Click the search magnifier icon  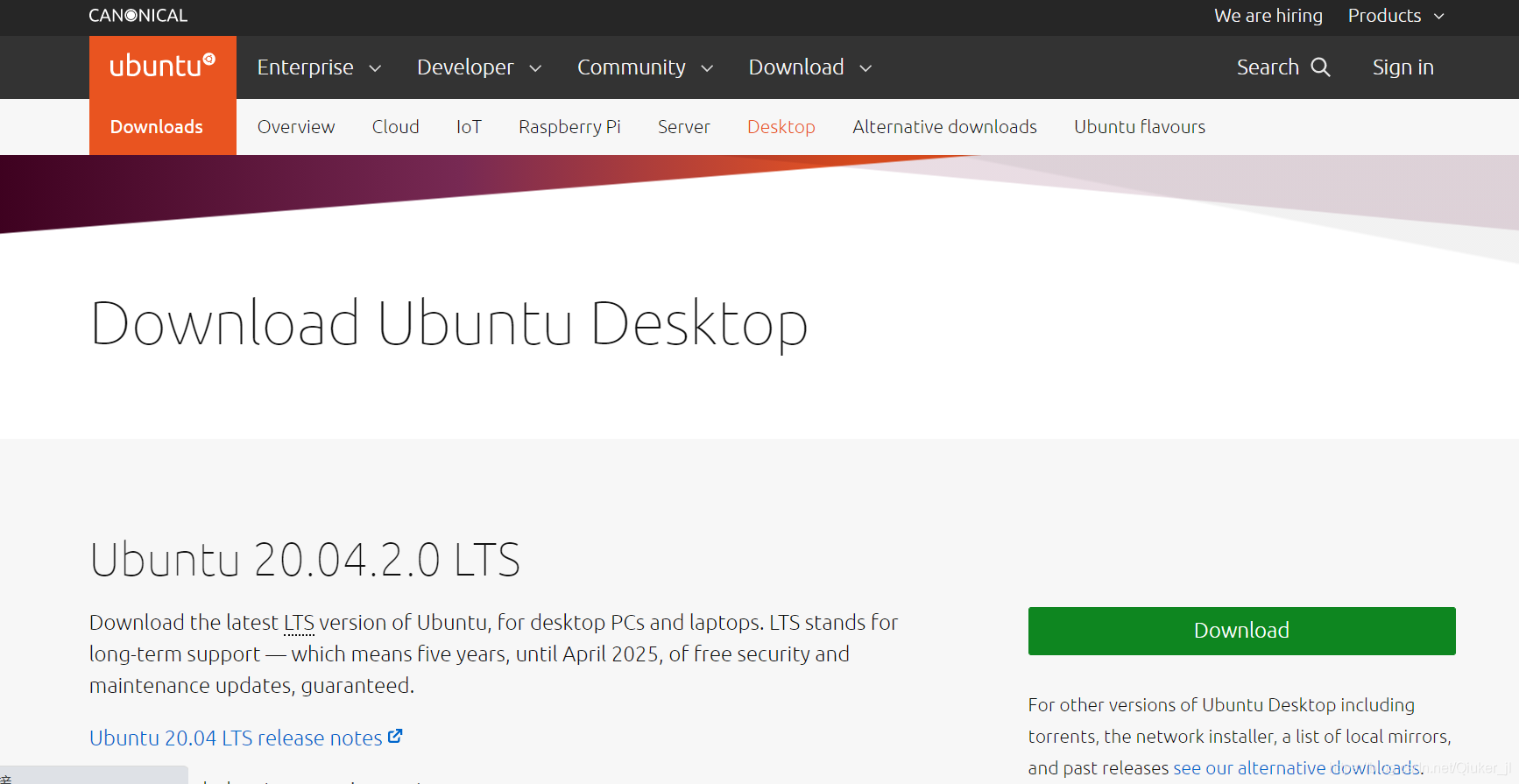point(1320,67)
